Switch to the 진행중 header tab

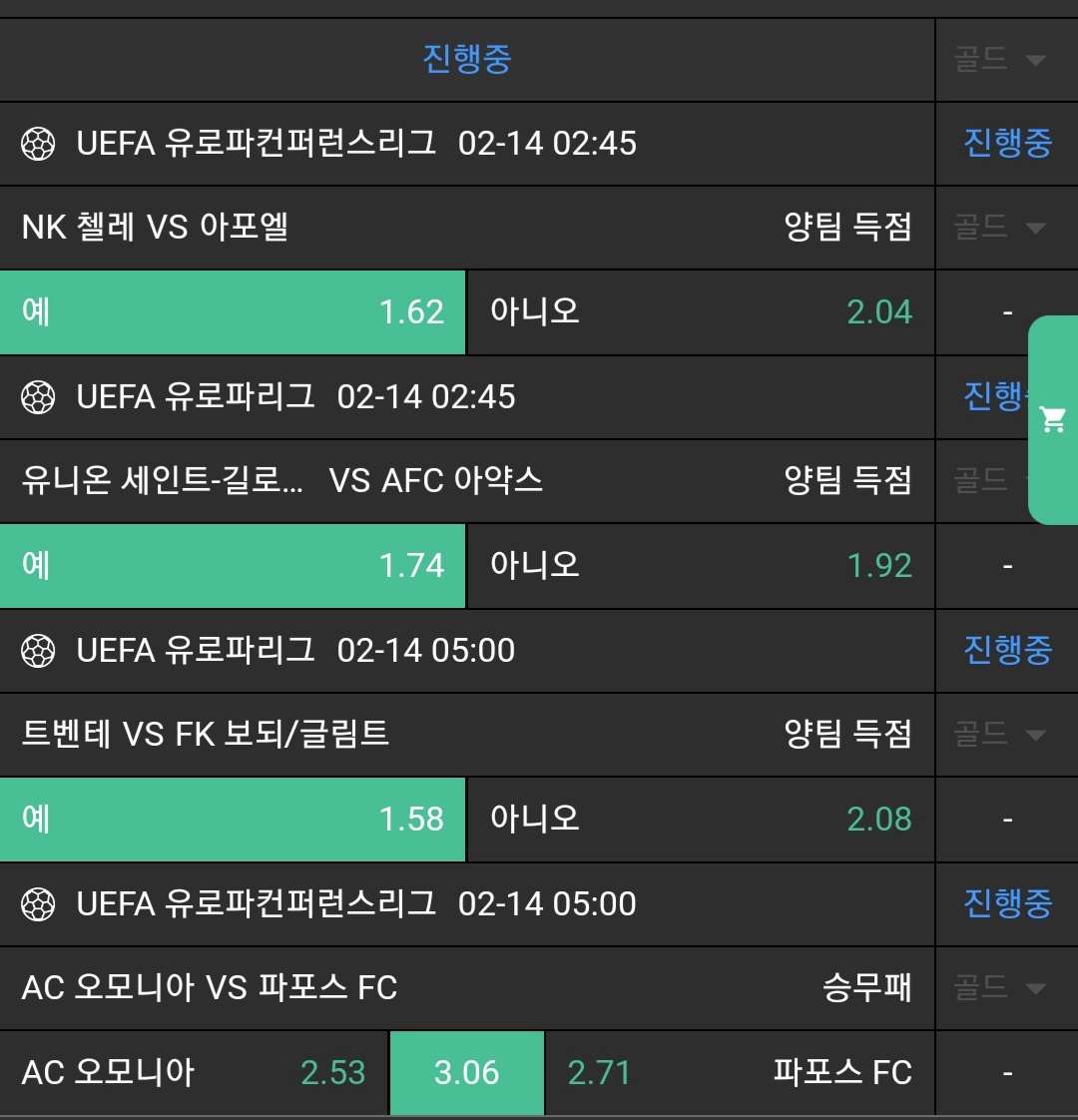pyautogui.click(x=467, y=59)
